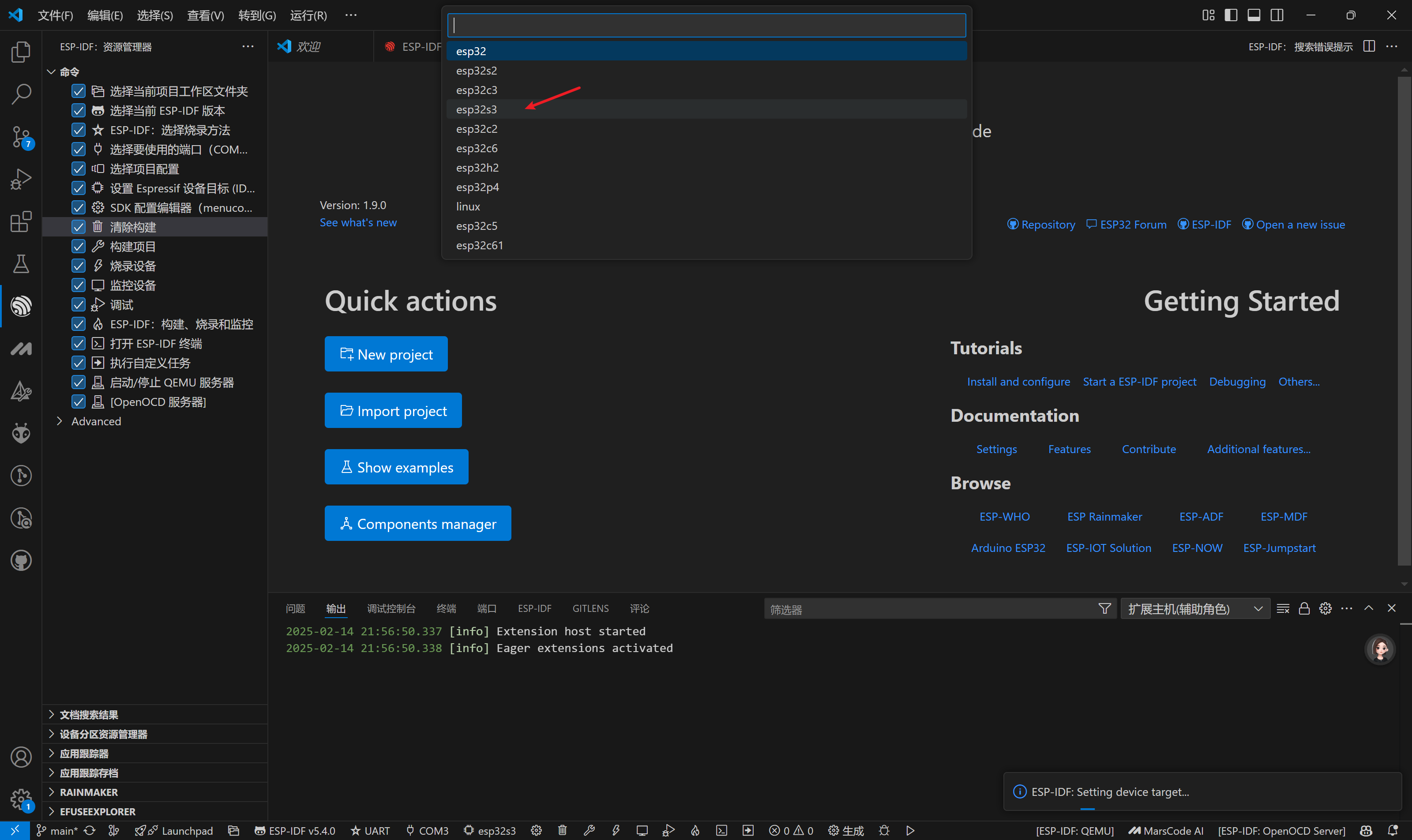Click the flash device icon in status bar
This screenshot has width=1412, height=840.
click(x=616, y=830)
